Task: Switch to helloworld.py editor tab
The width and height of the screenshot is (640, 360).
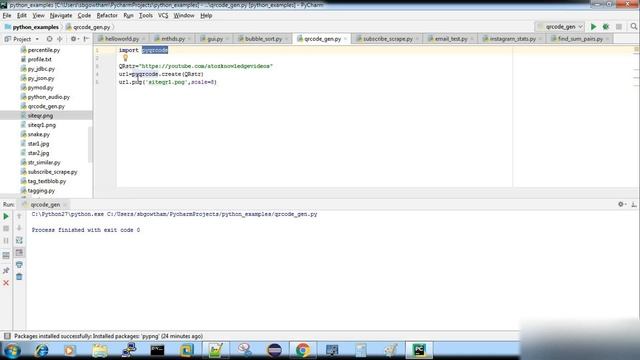Action: pyautogui.click(x=122, y=39)
